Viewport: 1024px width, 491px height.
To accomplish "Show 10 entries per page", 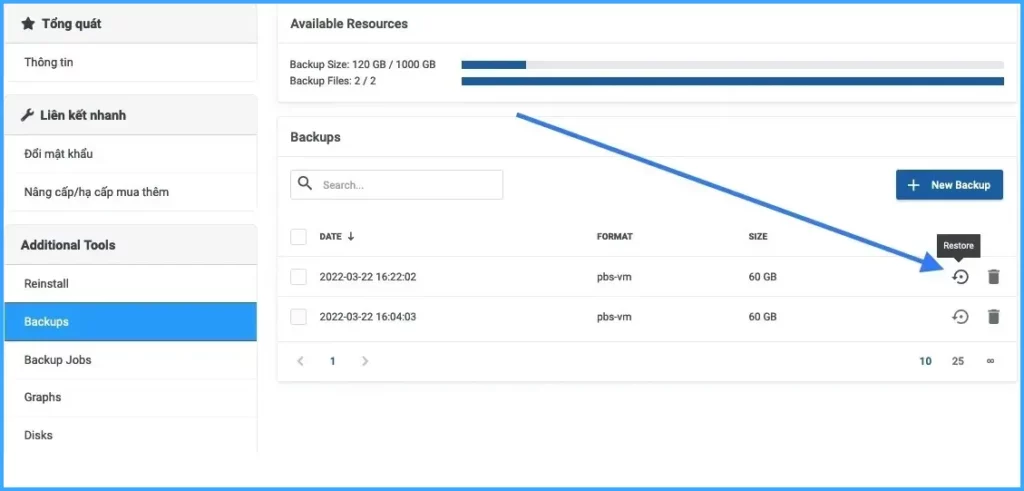I will tap(925, 361).
